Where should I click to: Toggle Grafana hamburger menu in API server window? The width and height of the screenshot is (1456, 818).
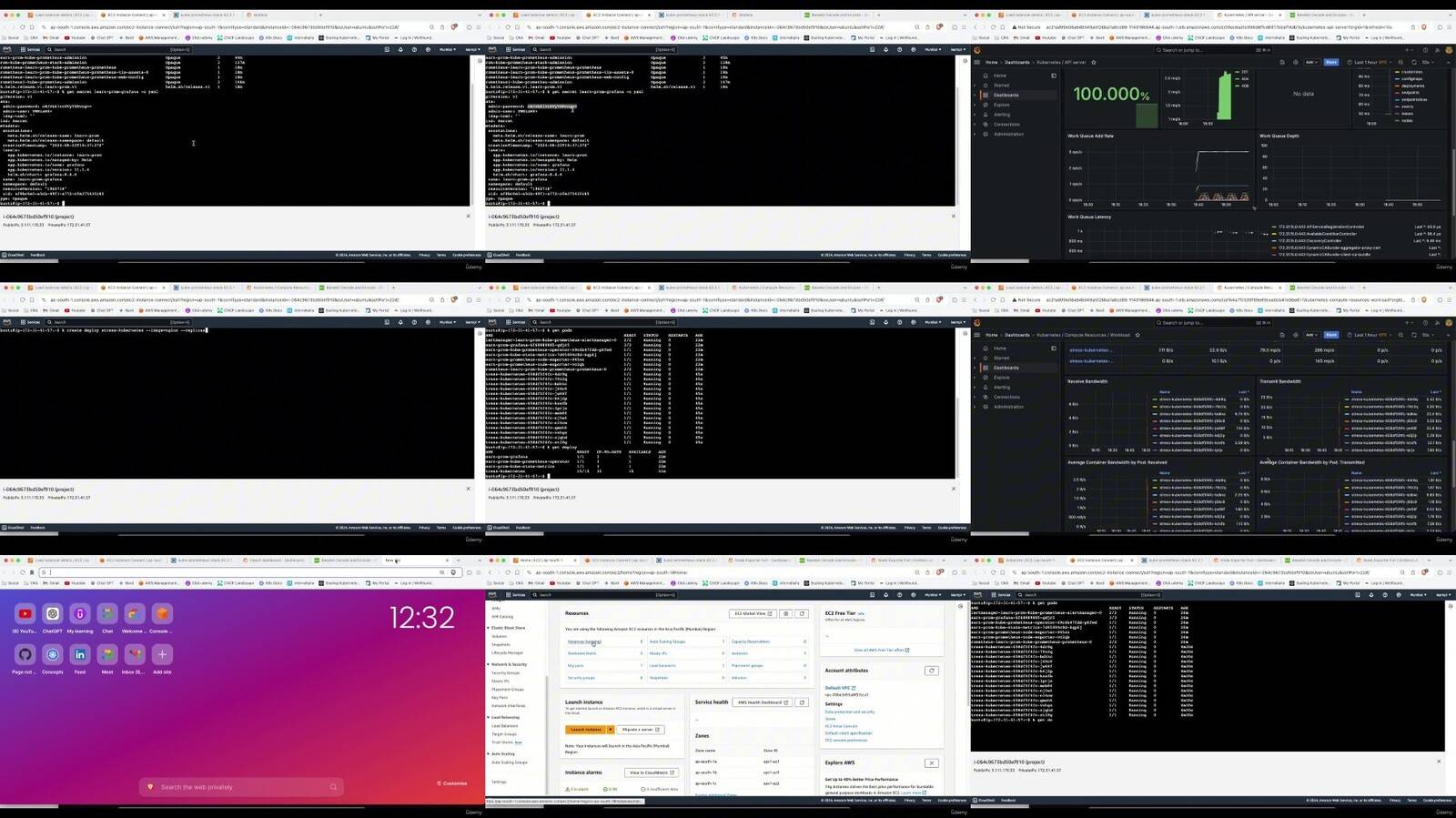coord(977,62)
